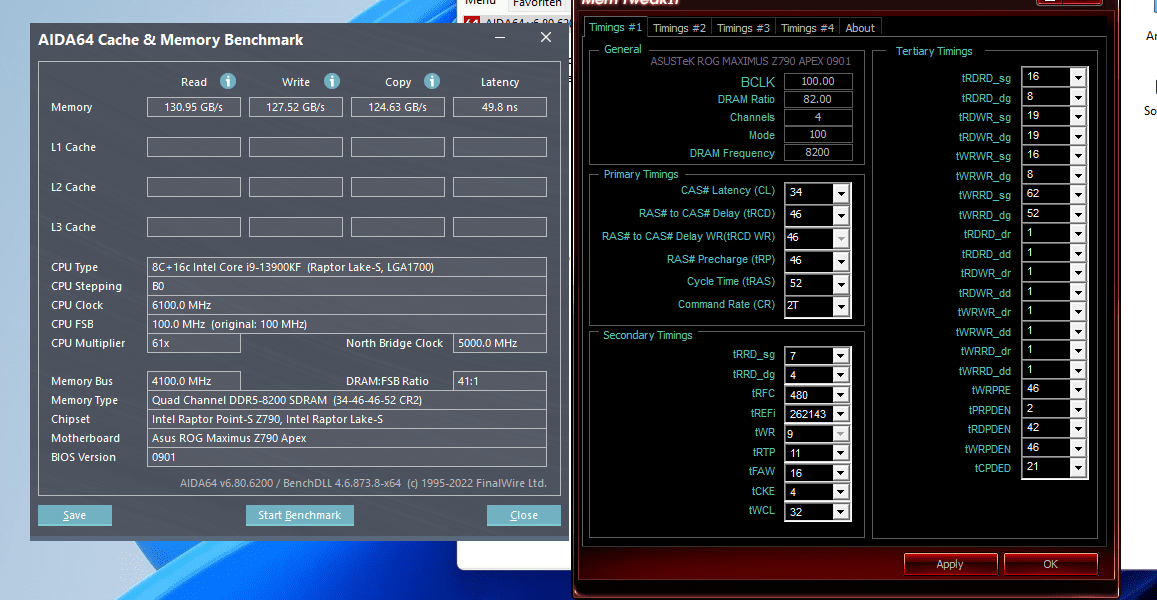Open the tREFi dropdown

(840, 414)
